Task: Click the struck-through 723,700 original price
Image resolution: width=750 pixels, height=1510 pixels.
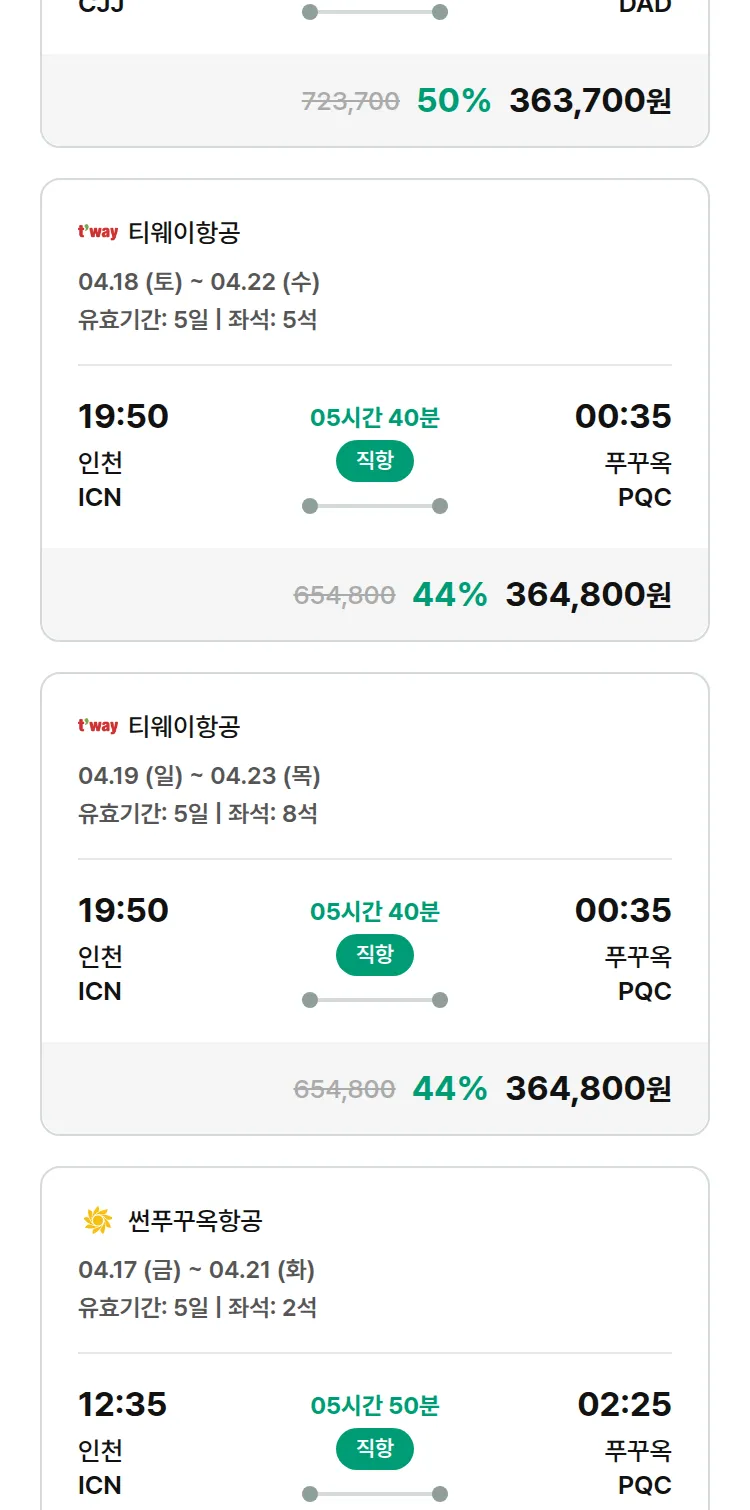Action: (350, 101)
